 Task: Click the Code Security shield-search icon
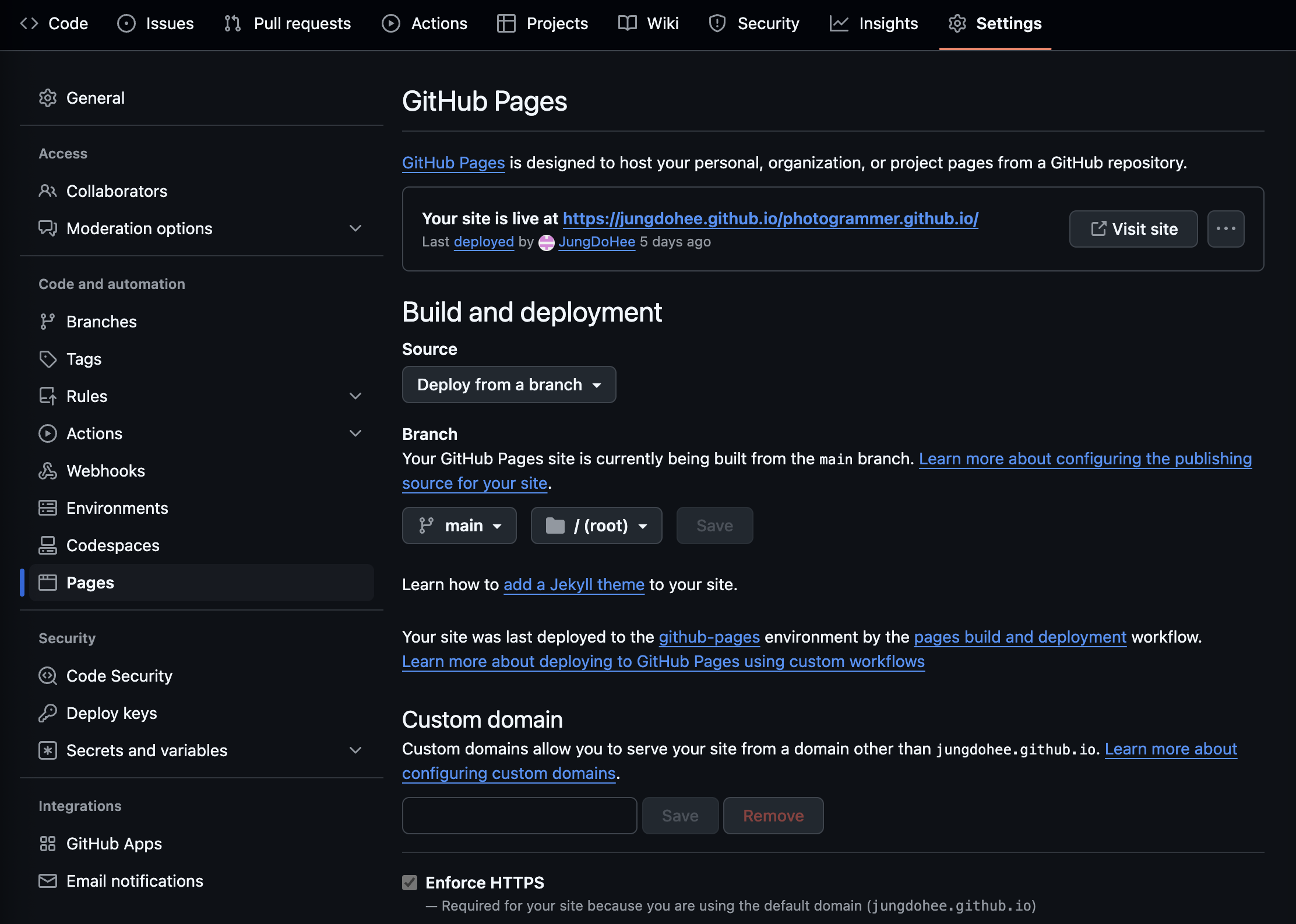click(48, 676)
